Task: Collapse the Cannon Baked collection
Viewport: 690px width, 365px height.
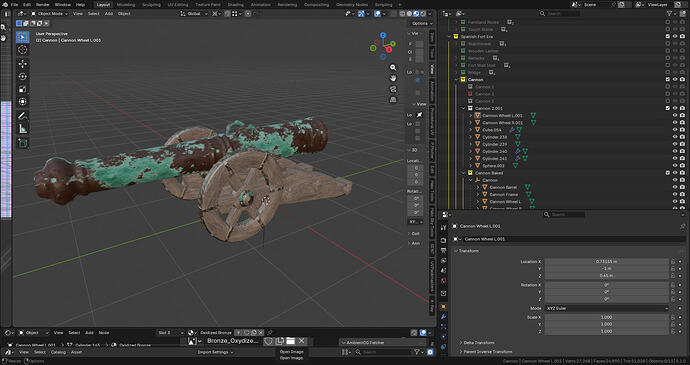Action: (x=463, y=173)
